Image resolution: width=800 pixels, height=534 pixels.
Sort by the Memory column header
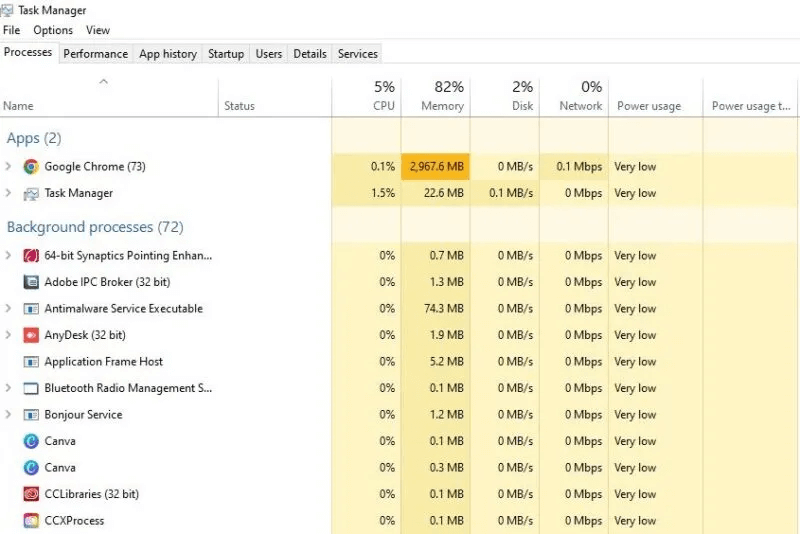click(x=435, y=97)
